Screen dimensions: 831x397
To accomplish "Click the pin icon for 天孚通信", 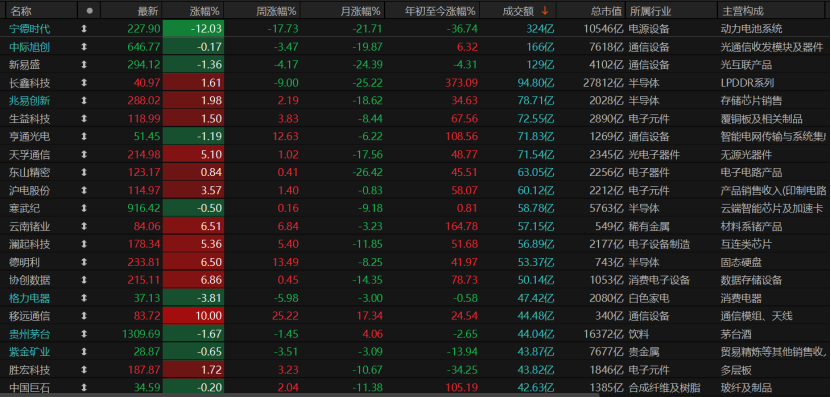I will click(x=84, y=155).
